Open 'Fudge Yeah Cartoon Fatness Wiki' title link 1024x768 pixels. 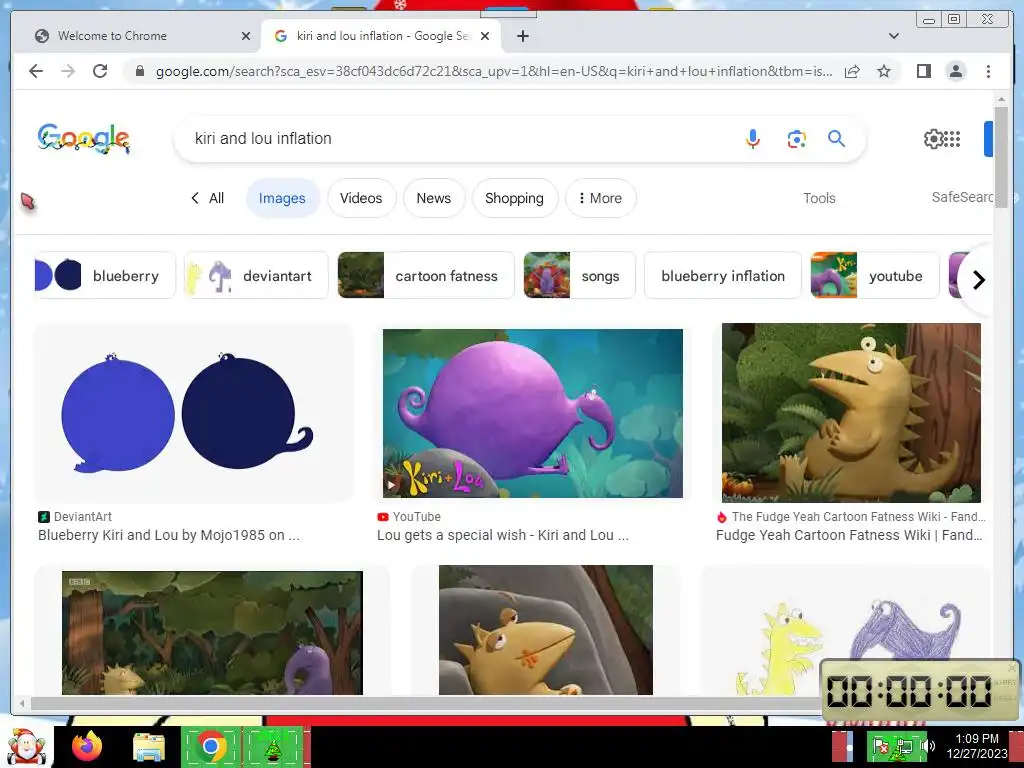tap(849, 535)
